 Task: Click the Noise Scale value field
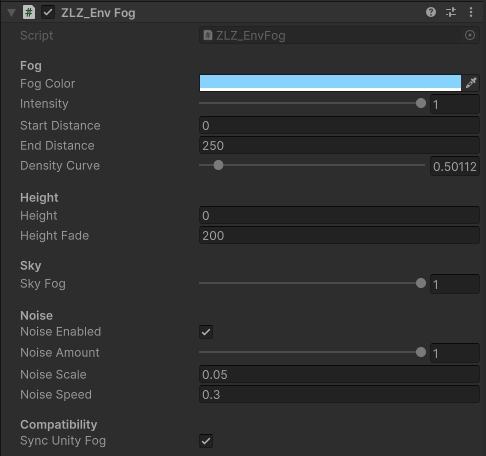339,374
